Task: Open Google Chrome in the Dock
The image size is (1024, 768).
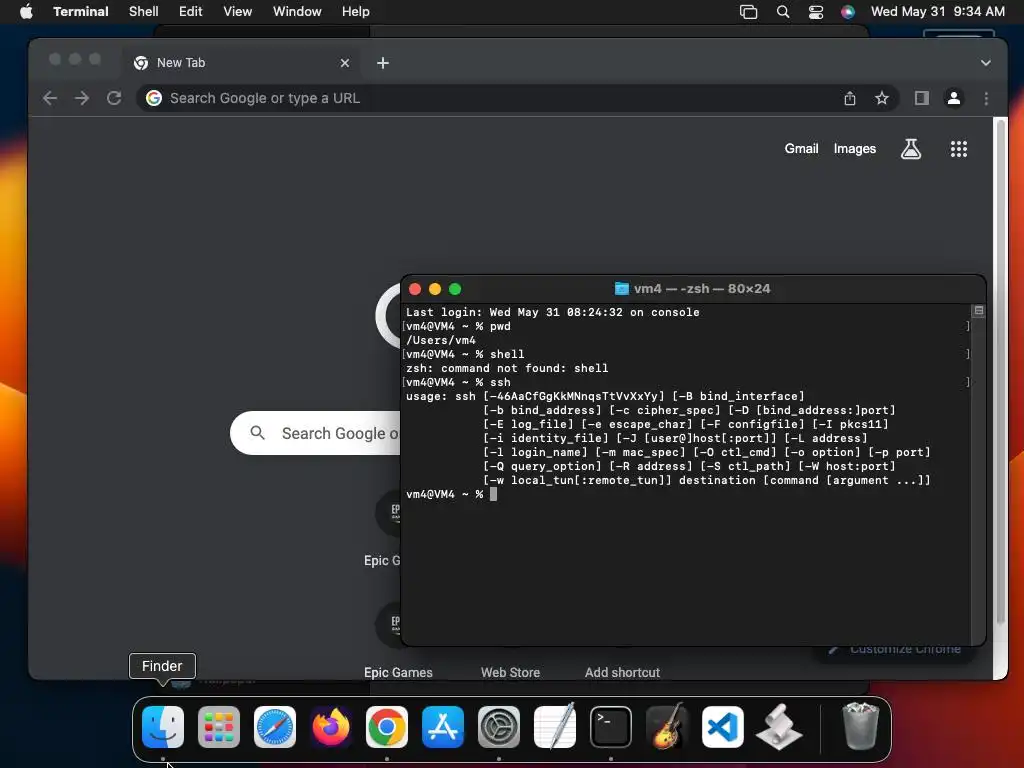Action: pyautogui.click(x=387, y=727)
